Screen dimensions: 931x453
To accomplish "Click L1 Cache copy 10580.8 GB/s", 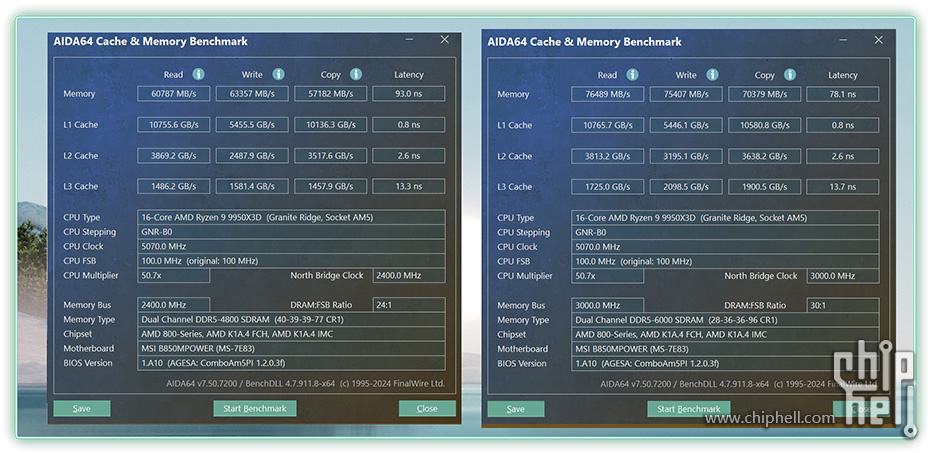I will pos(764,125).
